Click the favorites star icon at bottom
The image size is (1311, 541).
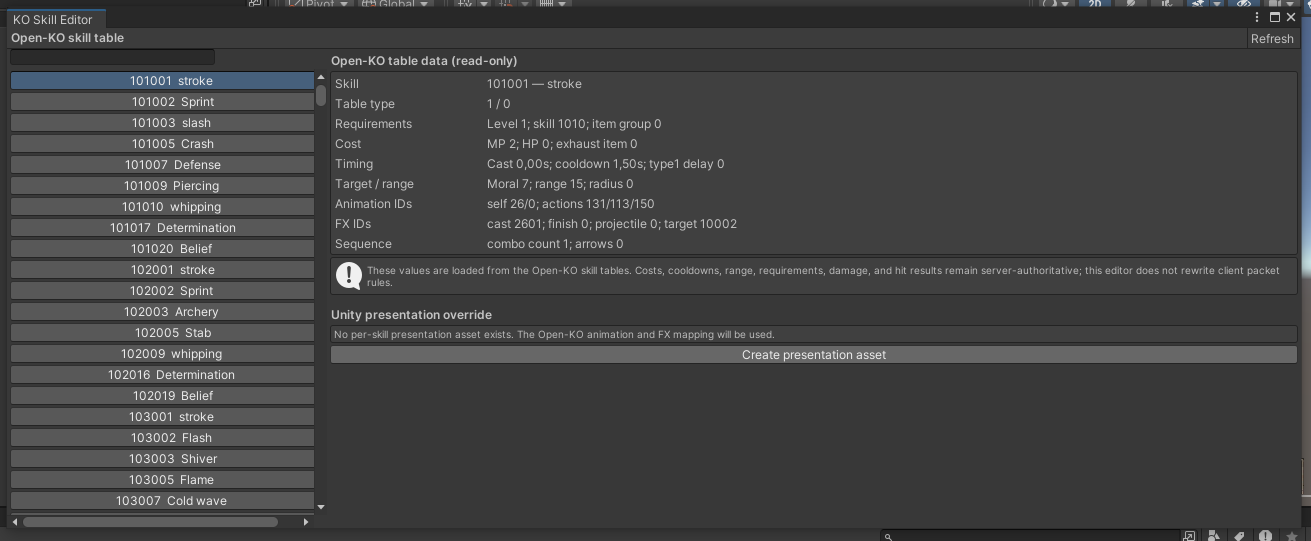(1292, 536)
